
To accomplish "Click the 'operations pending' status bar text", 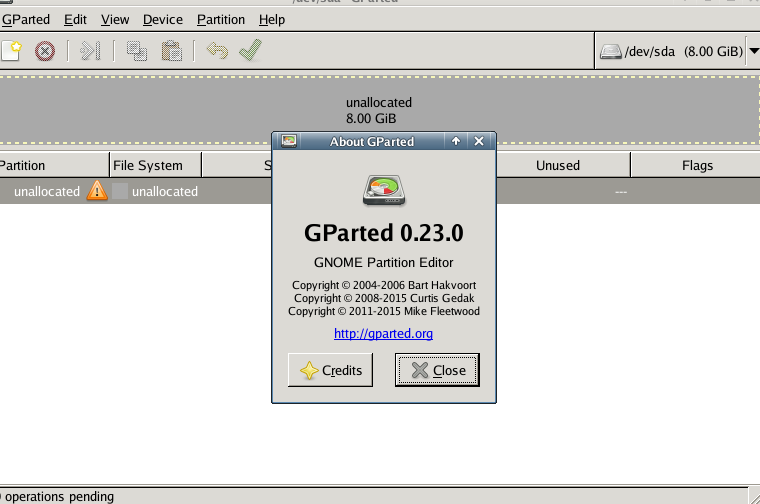I will point(59,497).
